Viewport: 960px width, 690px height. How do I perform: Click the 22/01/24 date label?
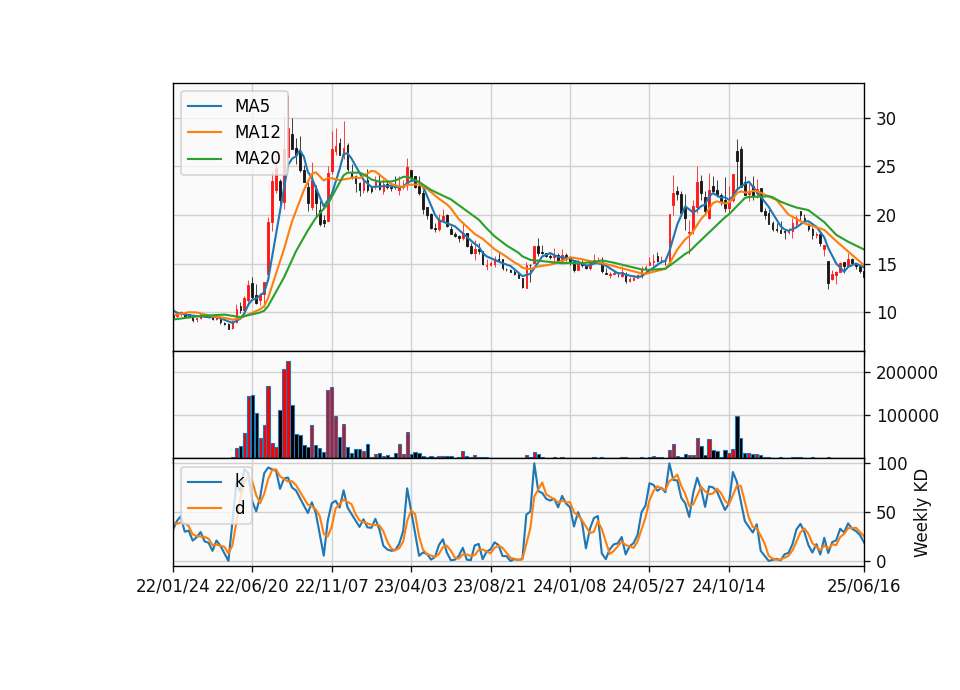point(173,586)
